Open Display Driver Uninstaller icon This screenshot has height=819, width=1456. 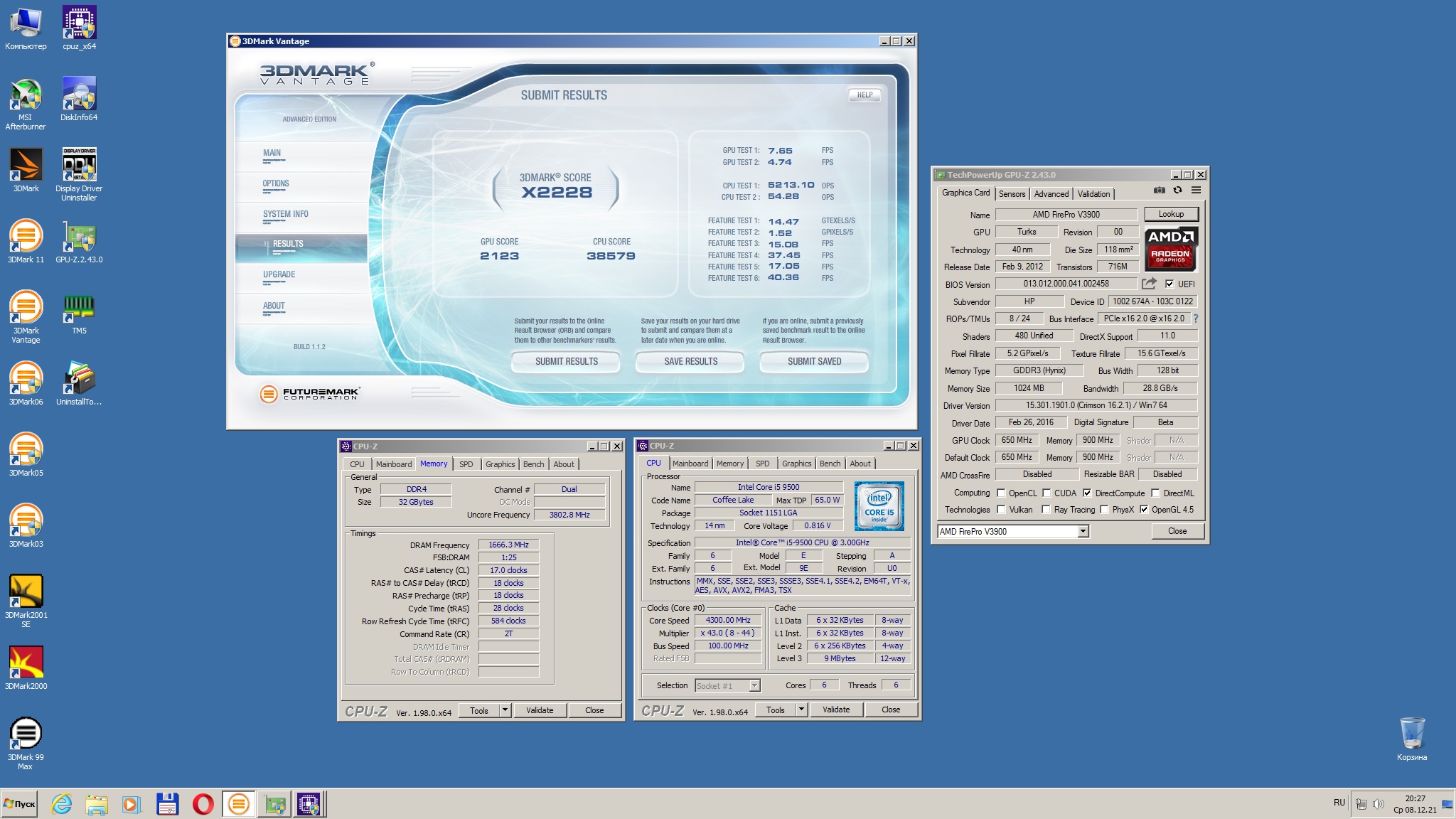click(x=79, y=175)
